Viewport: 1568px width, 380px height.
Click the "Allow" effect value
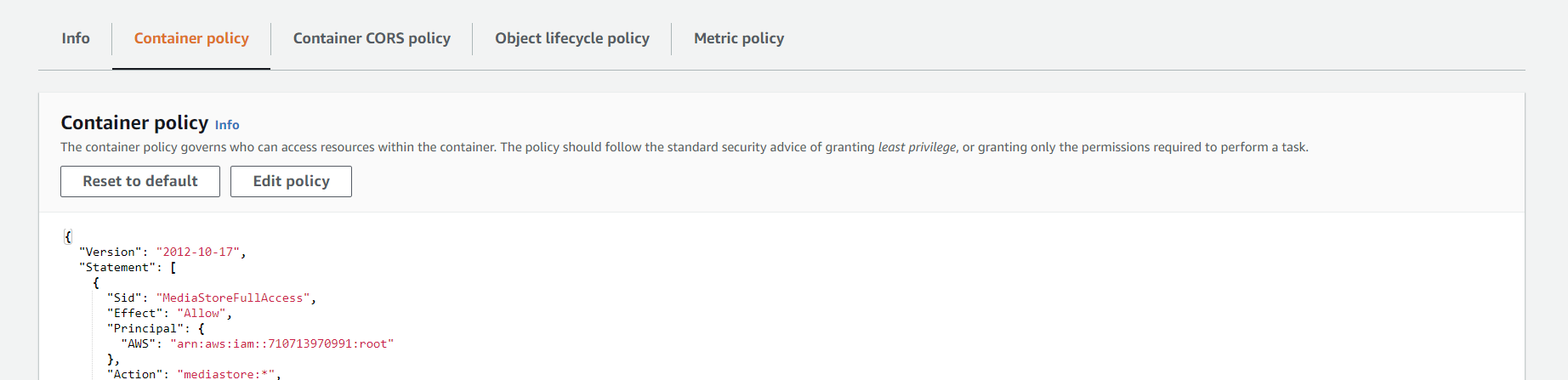pos(202,313)
